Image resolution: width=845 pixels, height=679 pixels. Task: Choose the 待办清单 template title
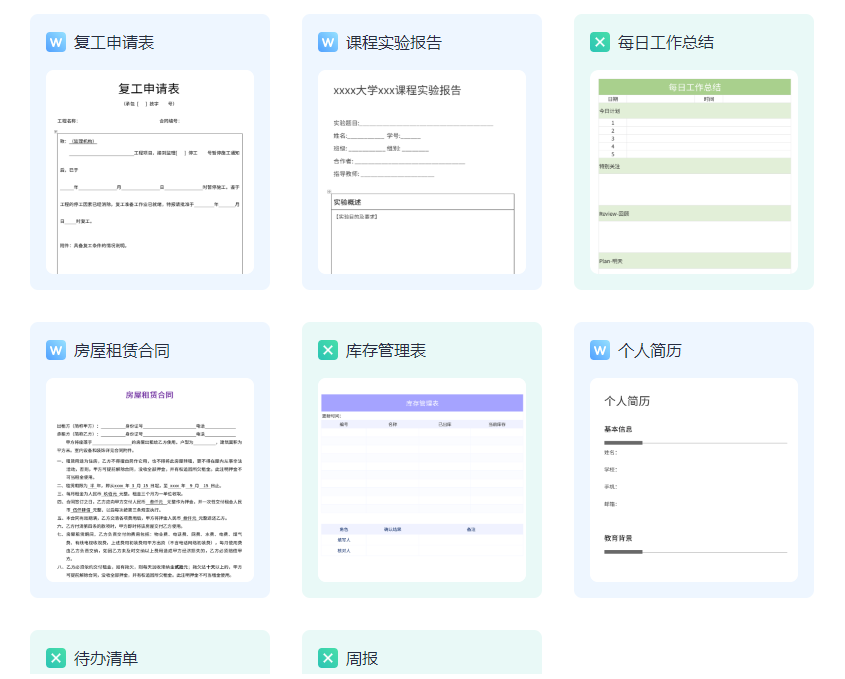(x=106, y=659)
